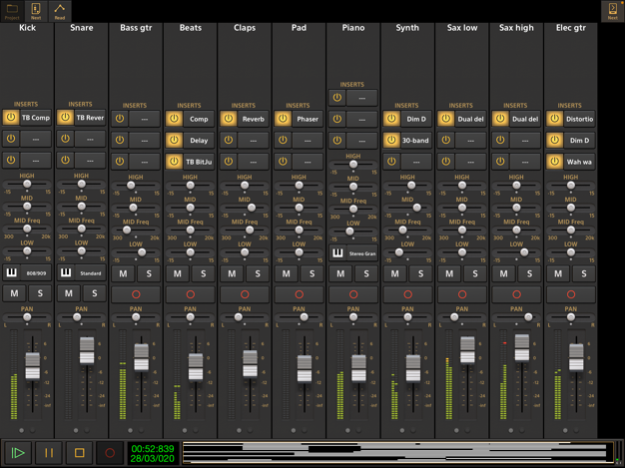Arm record on the Bass gtr track
The height and width of the screenshot is (468, 625).
(x=135, y=293)
